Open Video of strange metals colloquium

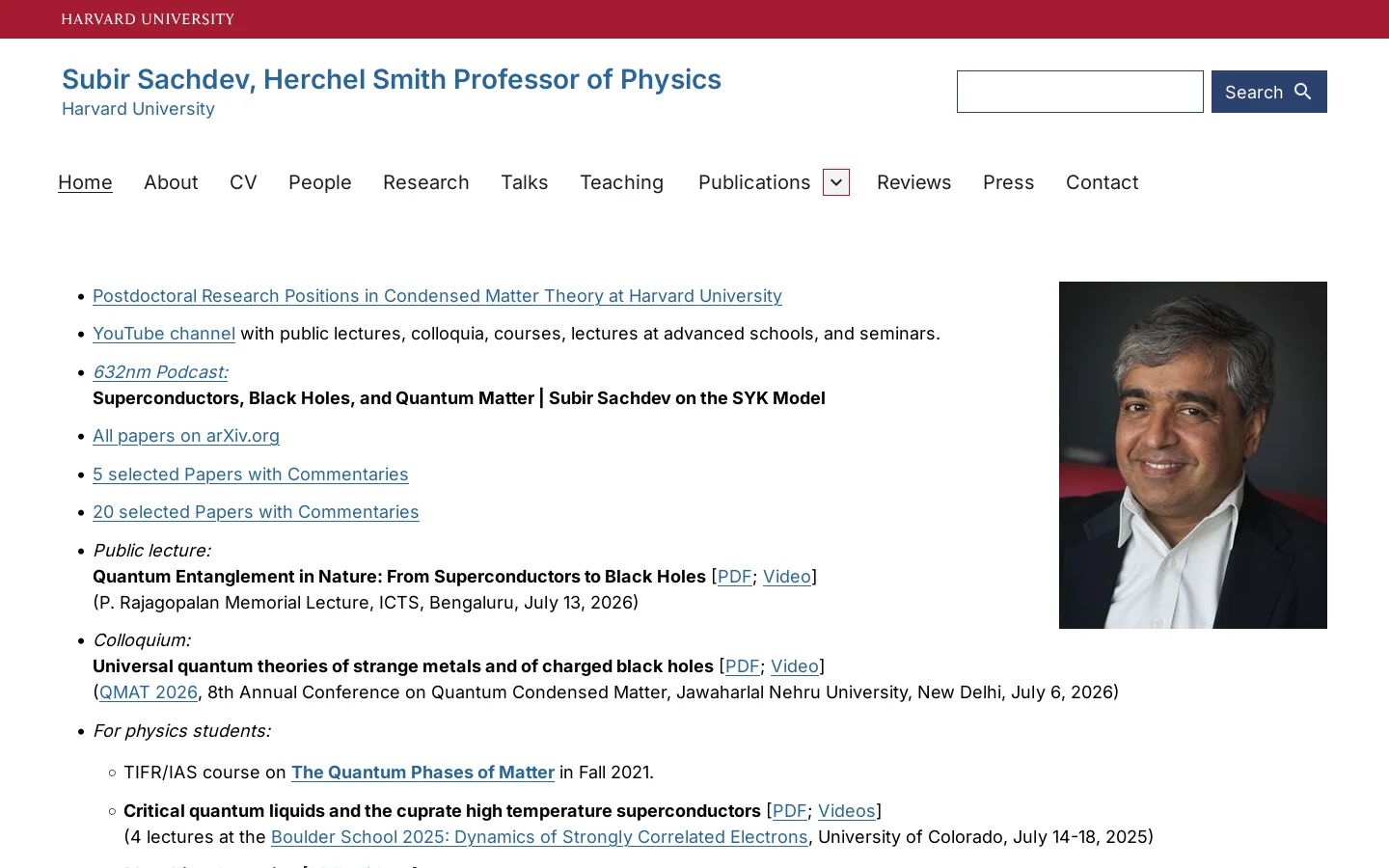point(795,666)
